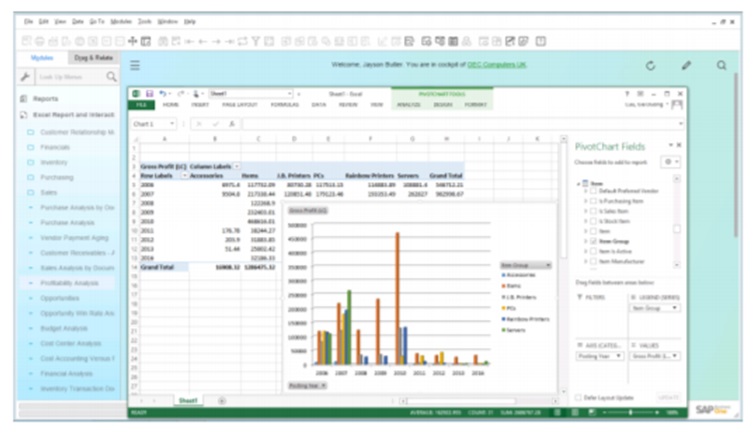Switch to the Drag & Relate tab
754x436 pixels.
[x=93, y=58]
